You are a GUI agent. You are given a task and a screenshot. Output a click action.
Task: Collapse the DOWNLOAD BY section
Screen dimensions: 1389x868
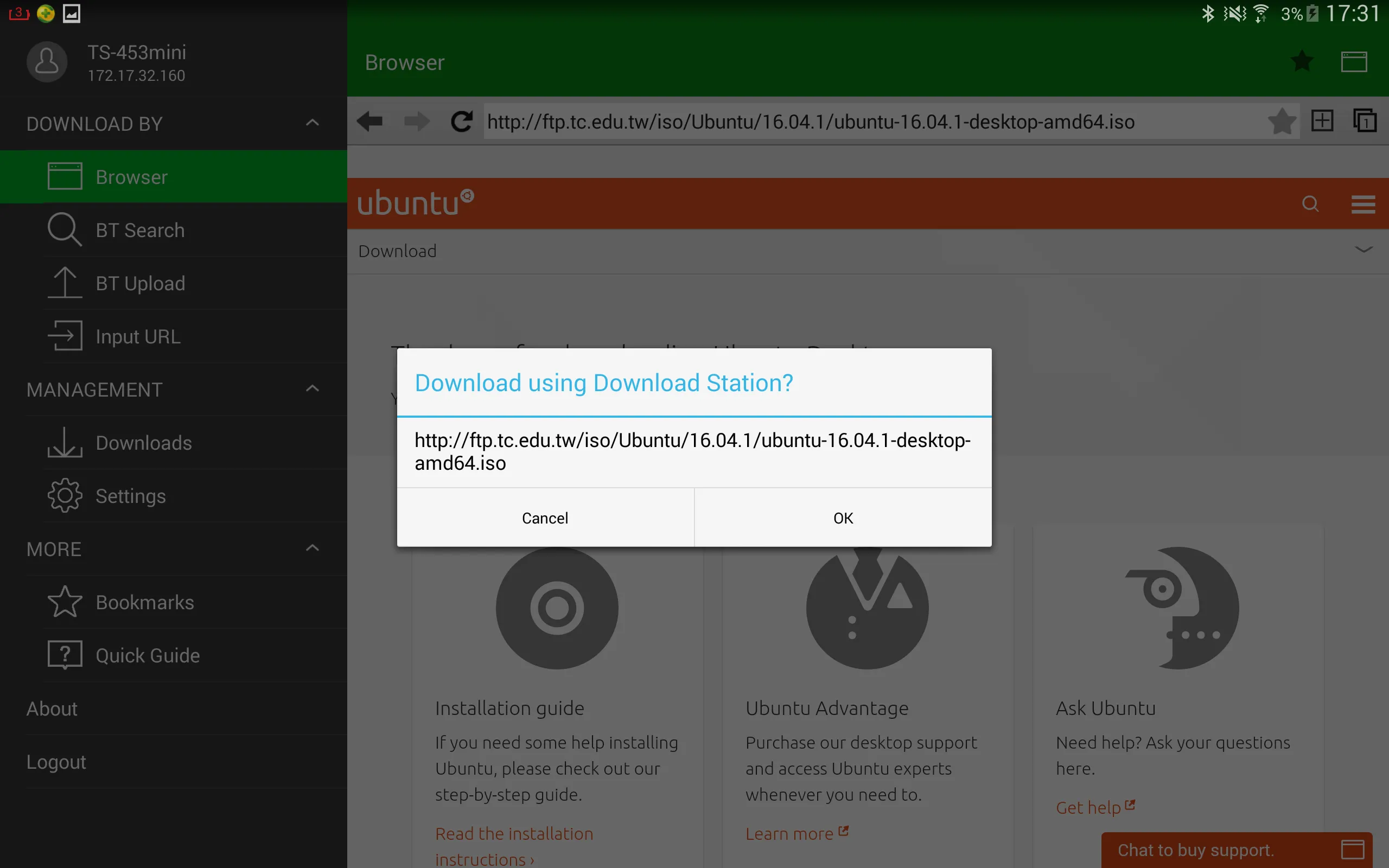pyautogui.click(x=313, y=124)
